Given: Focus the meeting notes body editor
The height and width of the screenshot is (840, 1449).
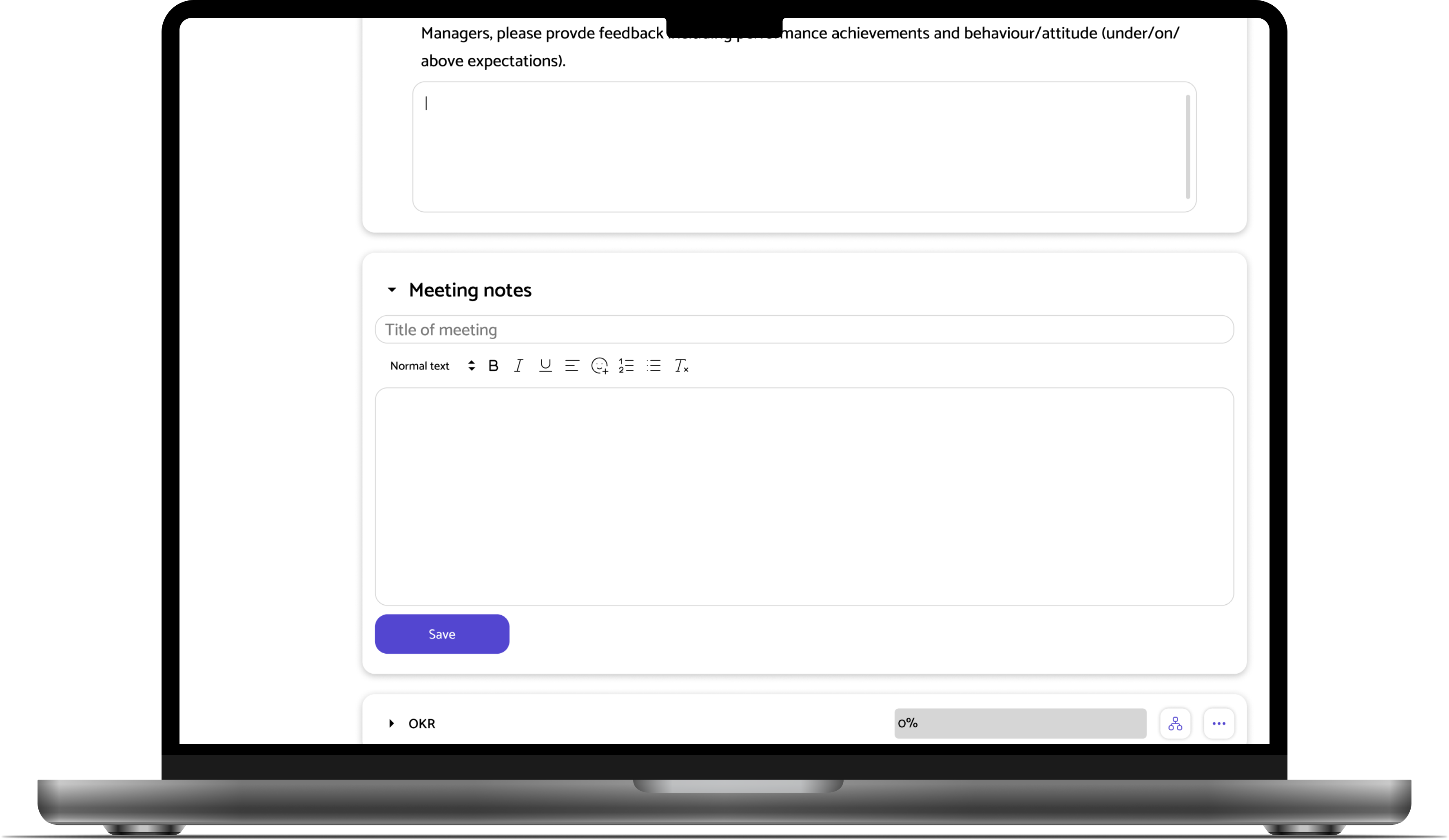Looking at the screenshot, I should coord(804,496).
